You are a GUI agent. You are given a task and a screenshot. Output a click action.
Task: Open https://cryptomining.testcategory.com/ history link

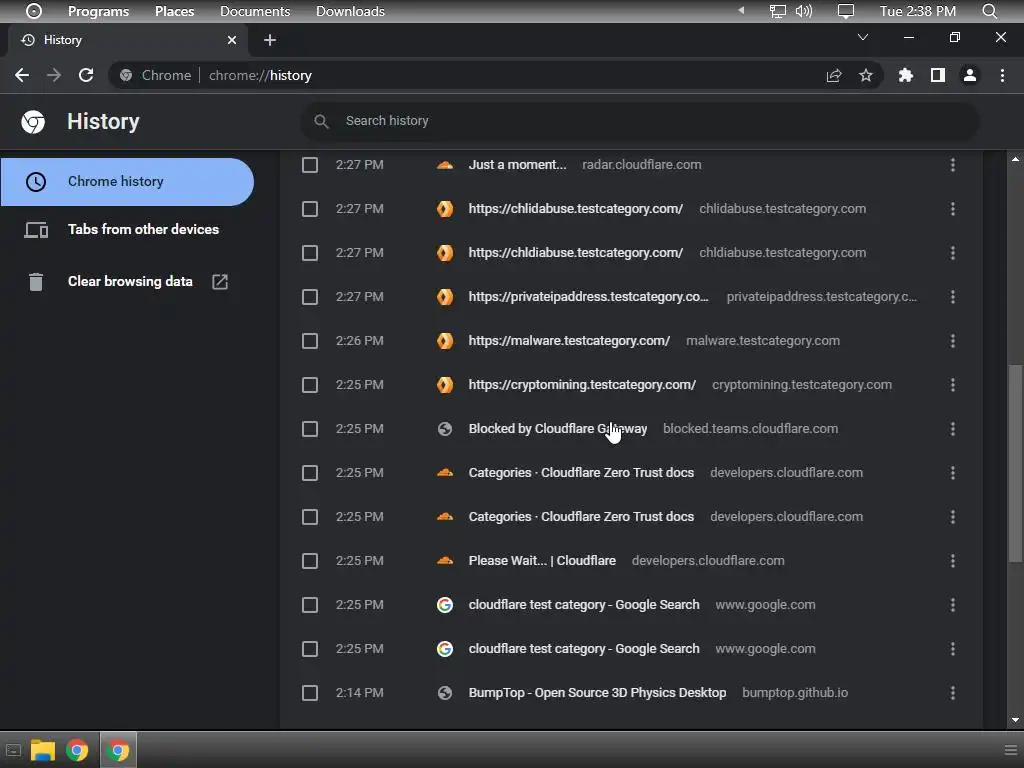pos(582,385)
